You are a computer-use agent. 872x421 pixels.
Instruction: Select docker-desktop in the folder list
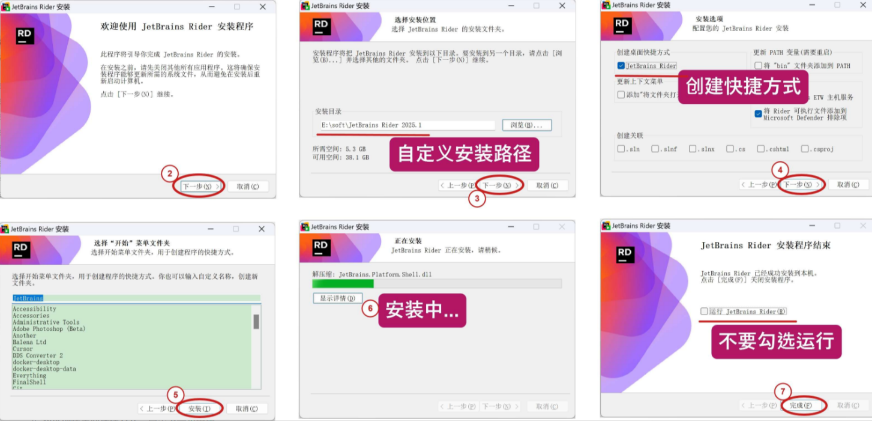(x=36, y=362)
